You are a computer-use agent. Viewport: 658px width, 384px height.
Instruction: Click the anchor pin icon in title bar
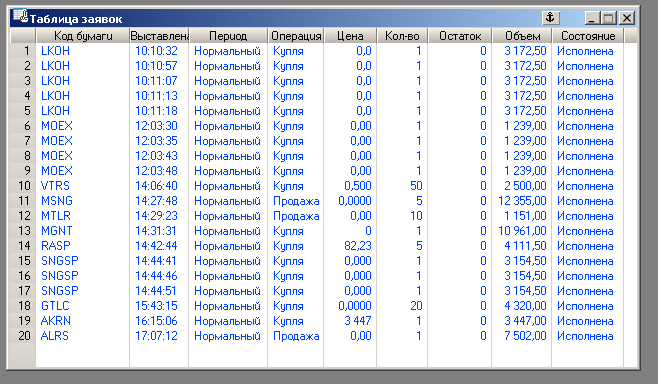(550, 18)
